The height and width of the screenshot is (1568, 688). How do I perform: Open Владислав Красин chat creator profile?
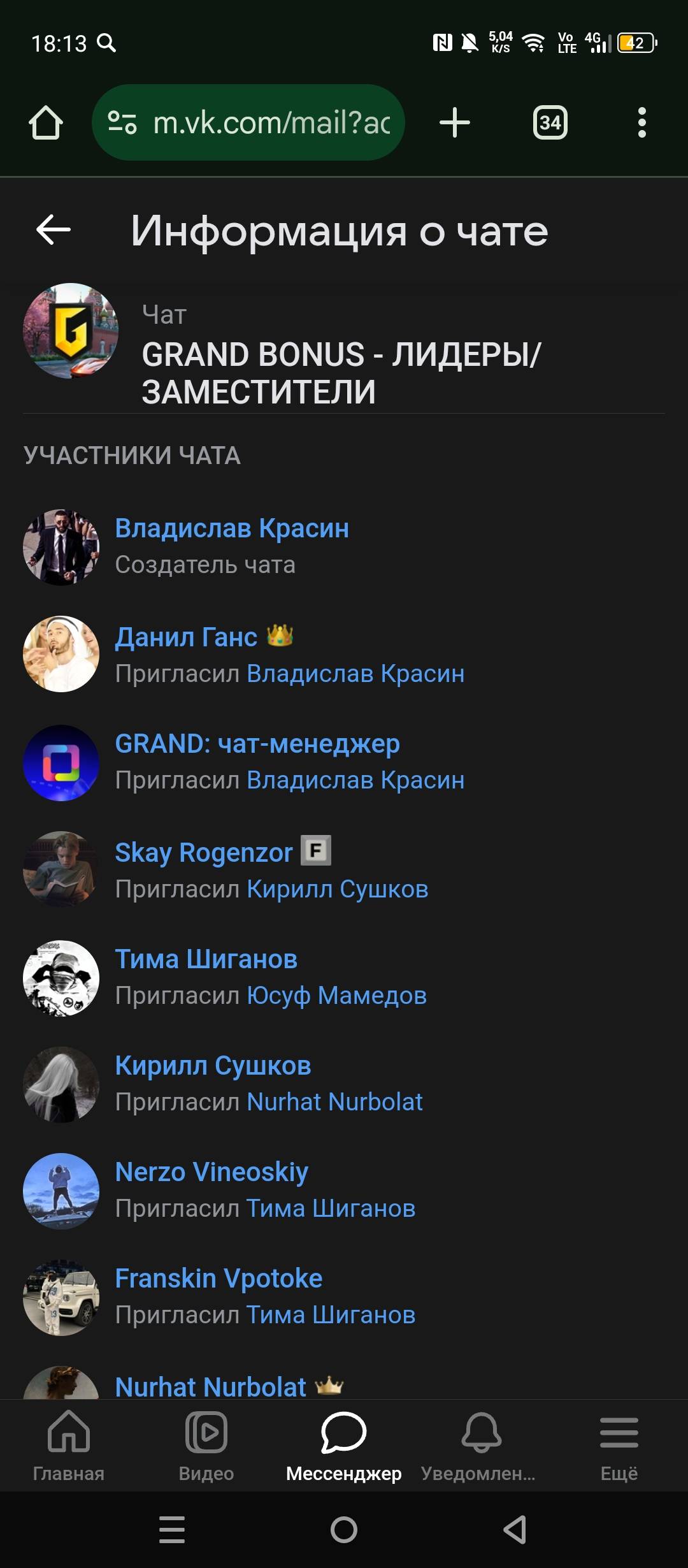[x=232, y=528]
